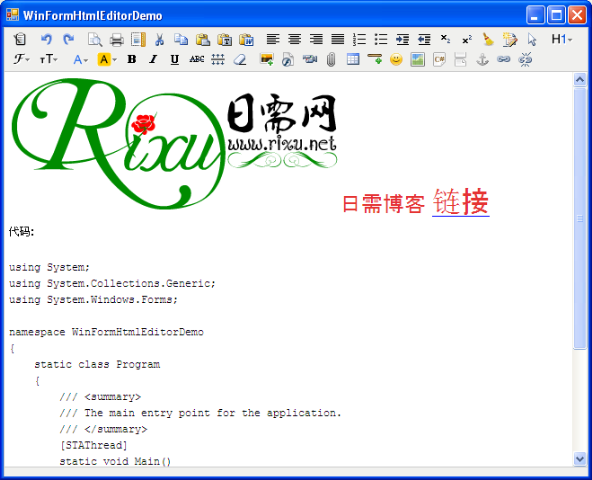Open the font size dropdown

point(49,59)
